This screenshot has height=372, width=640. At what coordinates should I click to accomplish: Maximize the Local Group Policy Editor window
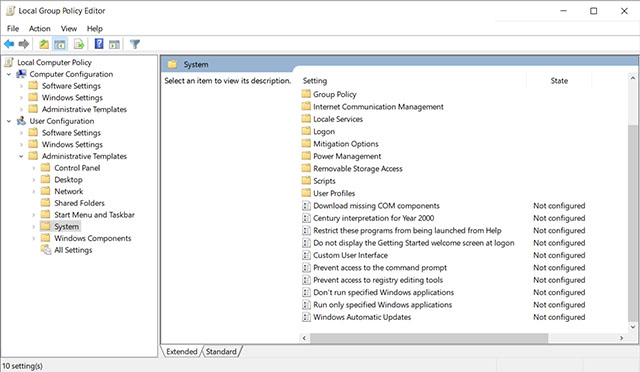(x=593, y=11)
